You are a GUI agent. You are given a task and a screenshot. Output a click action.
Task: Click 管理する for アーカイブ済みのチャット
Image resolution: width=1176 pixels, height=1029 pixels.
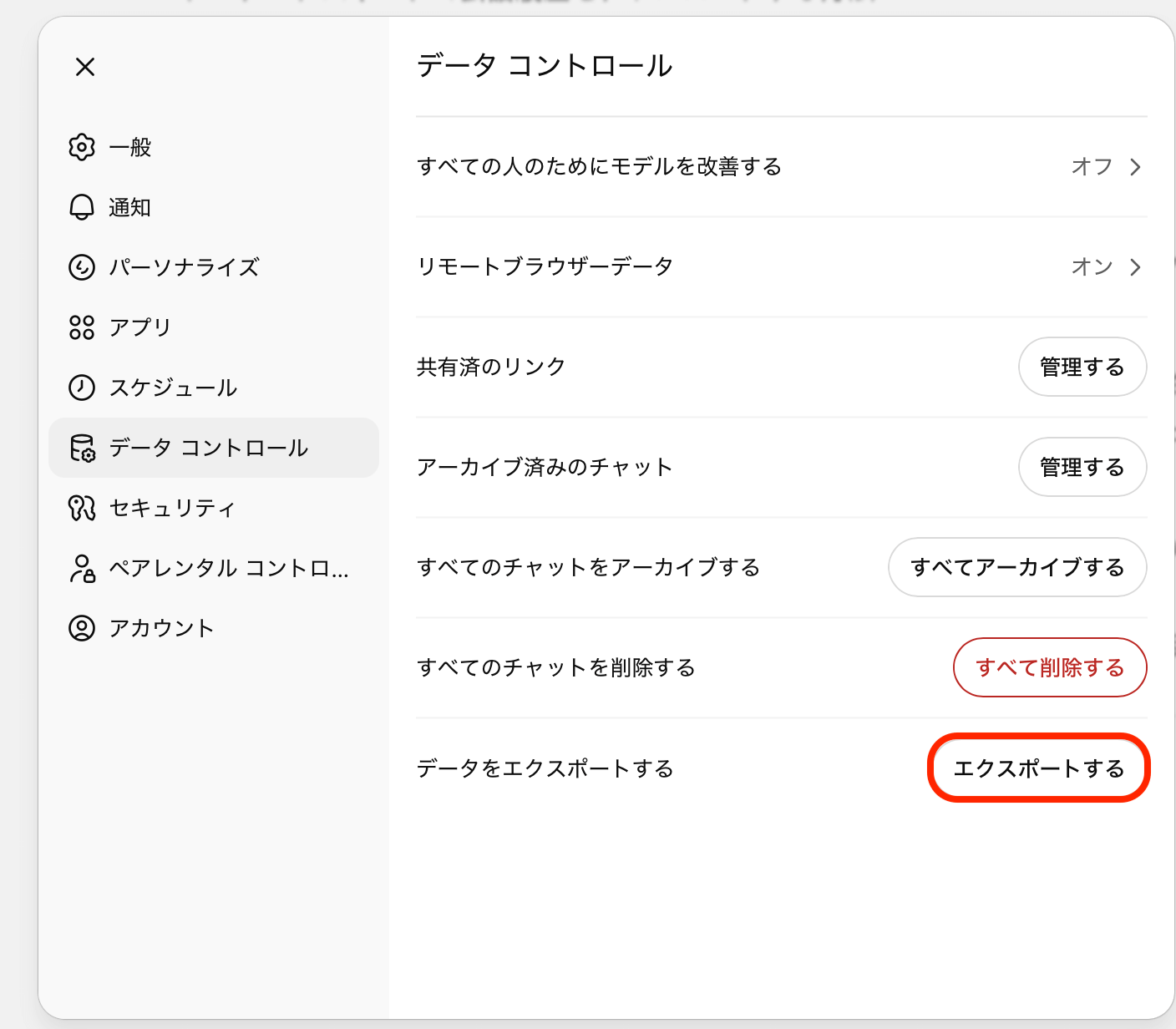1082,467
